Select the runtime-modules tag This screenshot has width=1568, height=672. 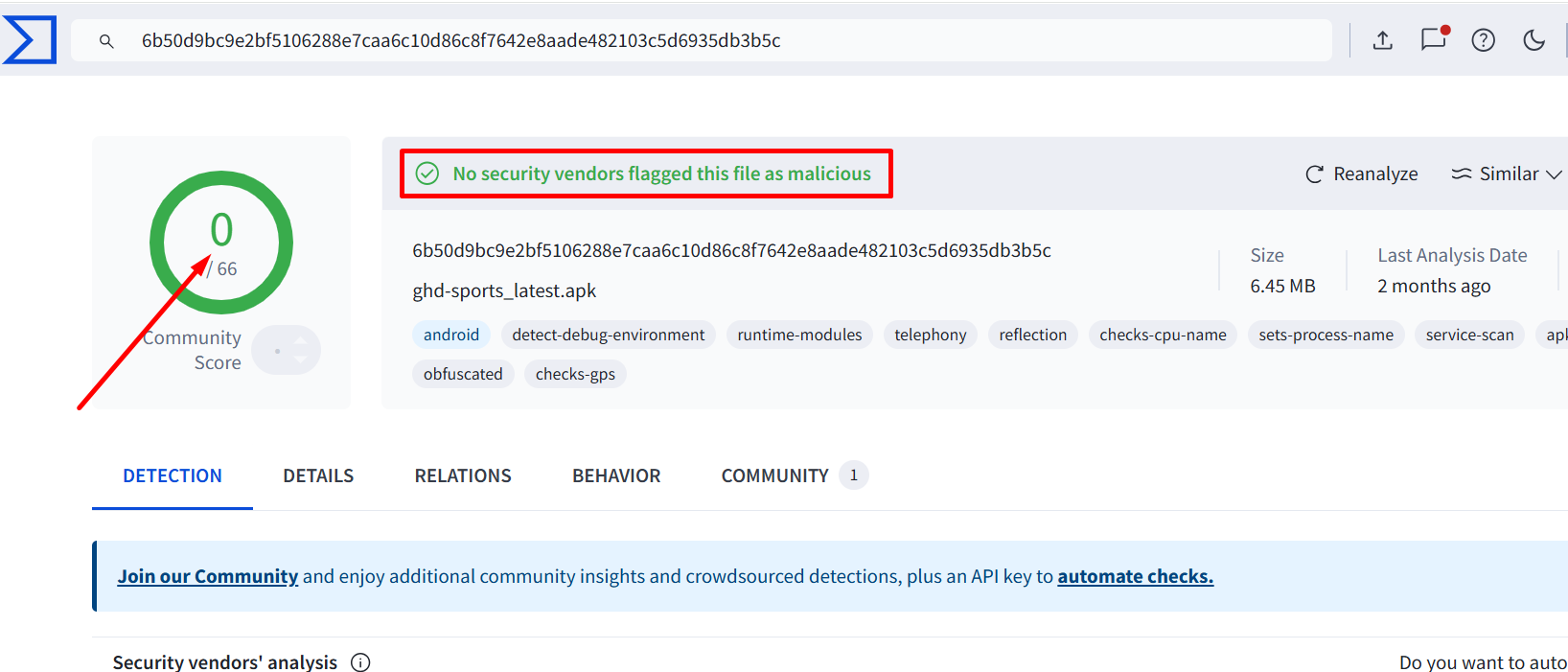[x=799, y=335]
